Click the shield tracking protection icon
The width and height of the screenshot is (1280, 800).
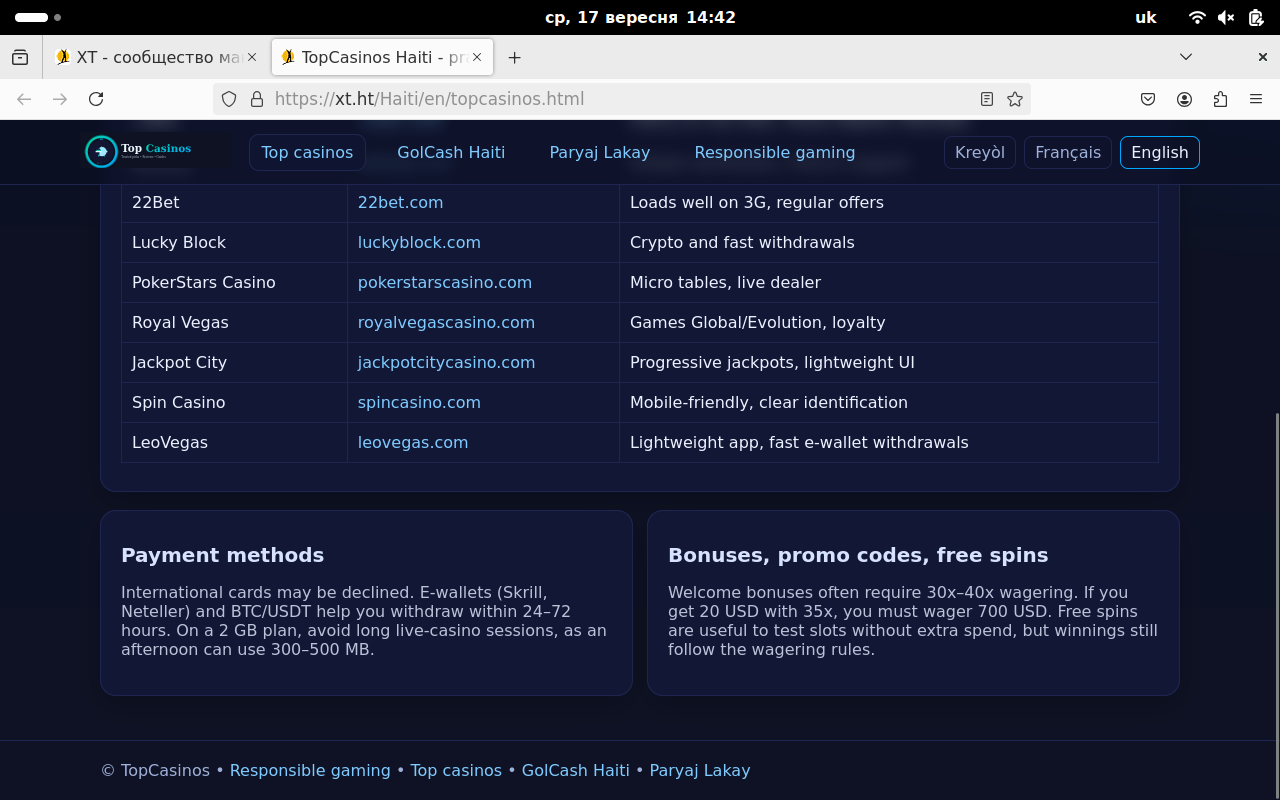point(229,99)
